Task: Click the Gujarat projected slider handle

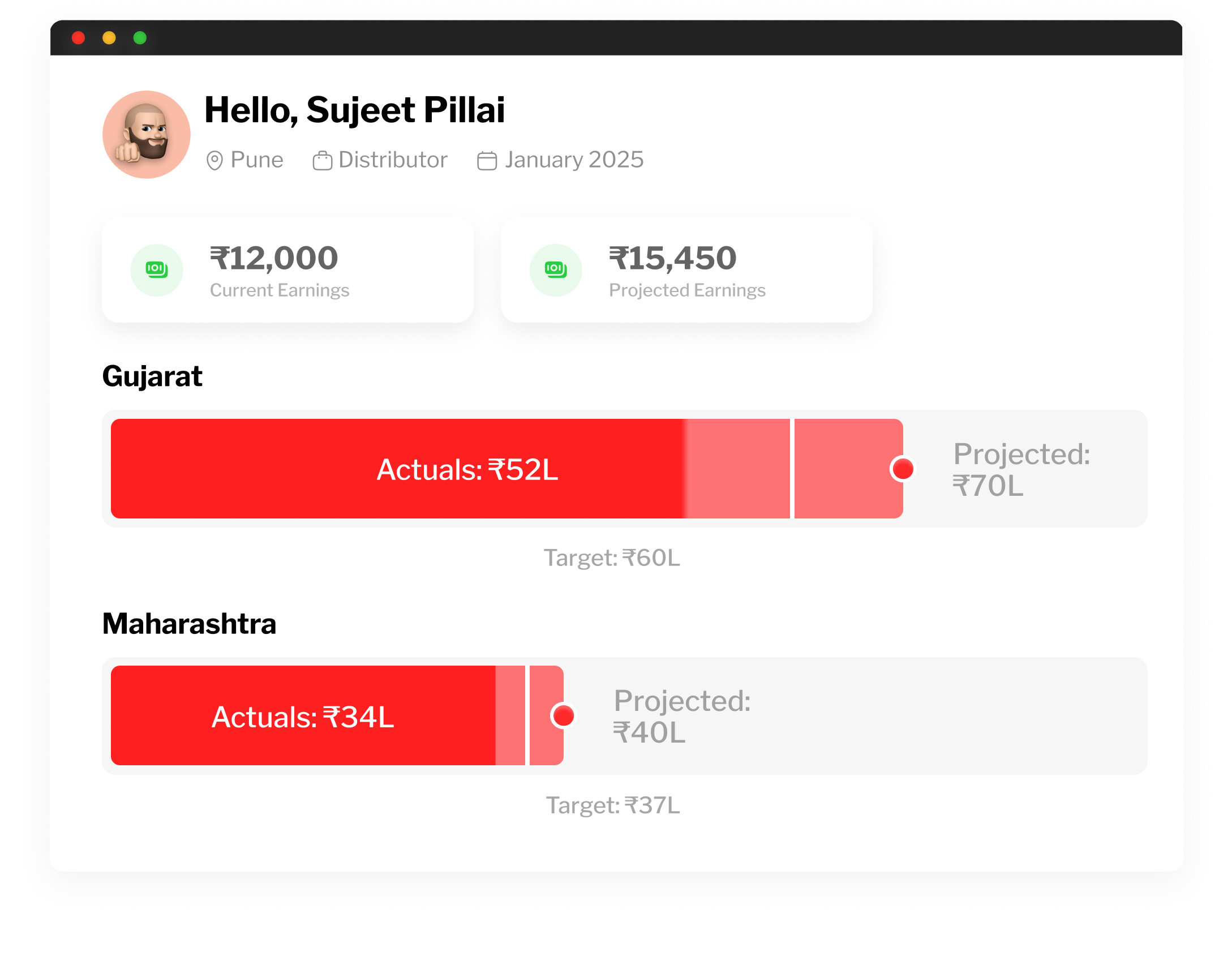Action: click(902, 469)
